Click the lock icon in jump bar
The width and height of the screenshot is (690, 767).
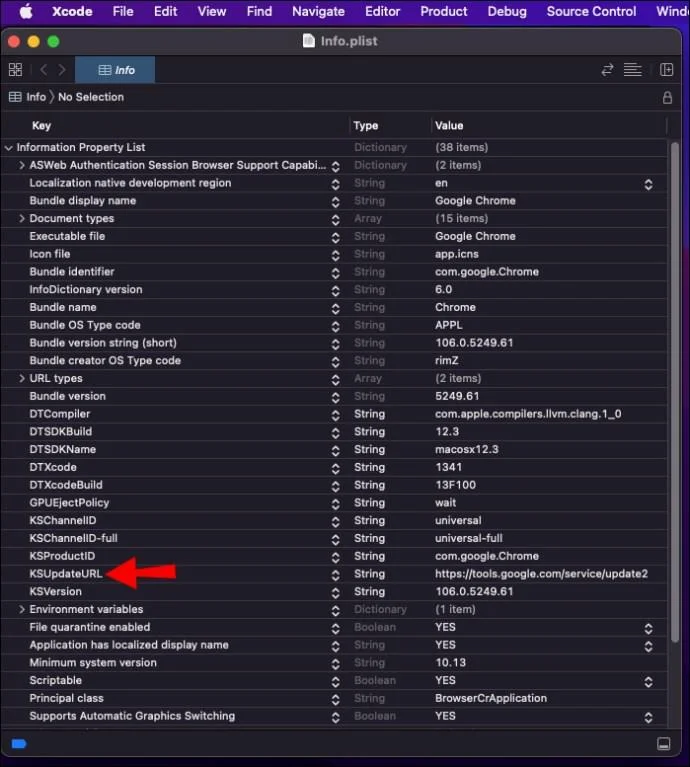667,97
